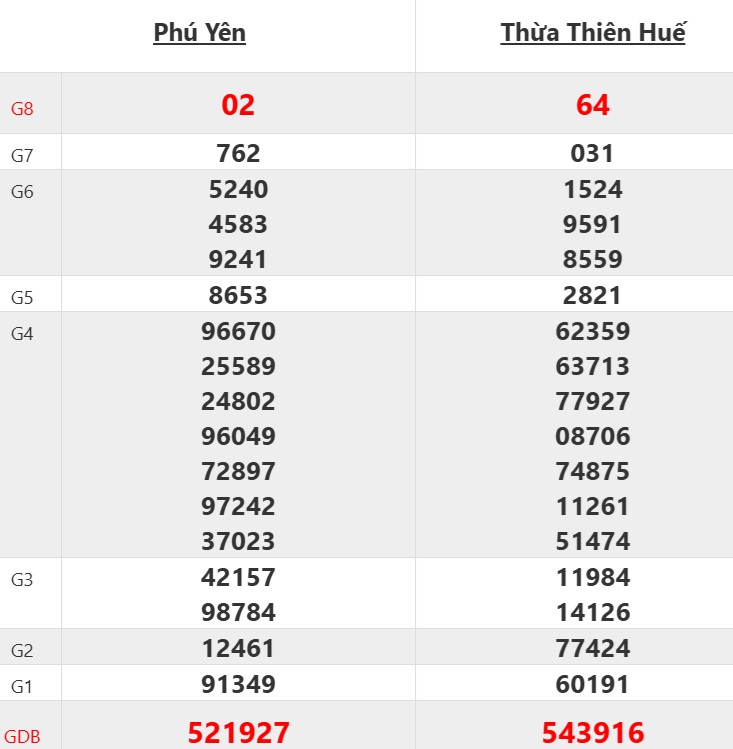Click the G8 prize row label

click(22, 109)
